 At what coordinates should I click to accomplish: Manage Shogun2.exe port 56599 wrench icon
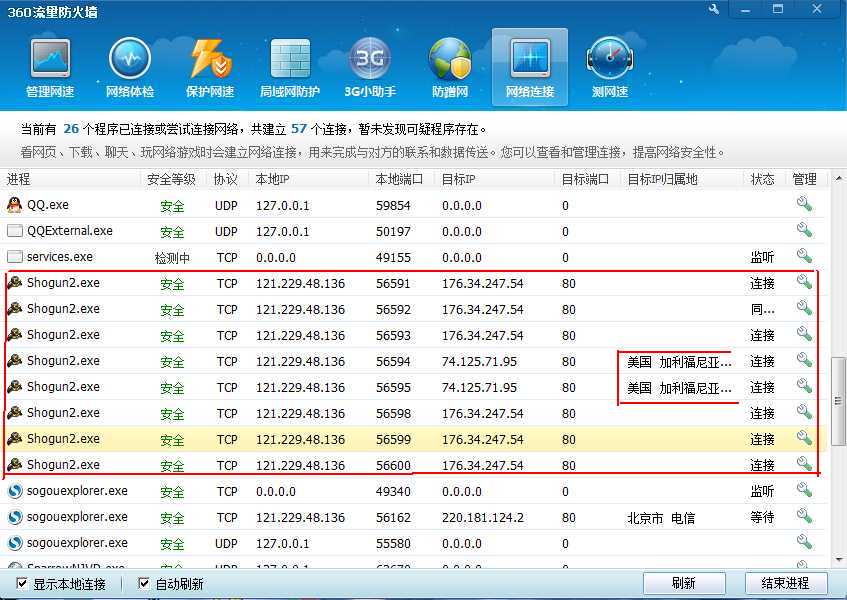click(804, 438)
